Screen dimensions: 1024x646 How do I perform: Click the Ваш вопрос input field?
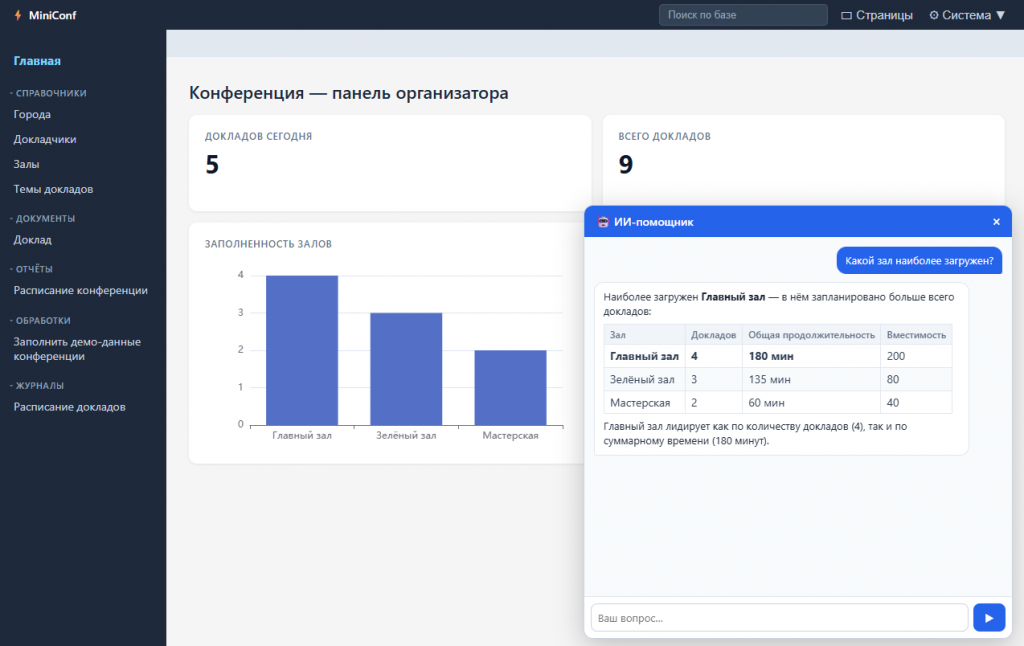[779, 618]
